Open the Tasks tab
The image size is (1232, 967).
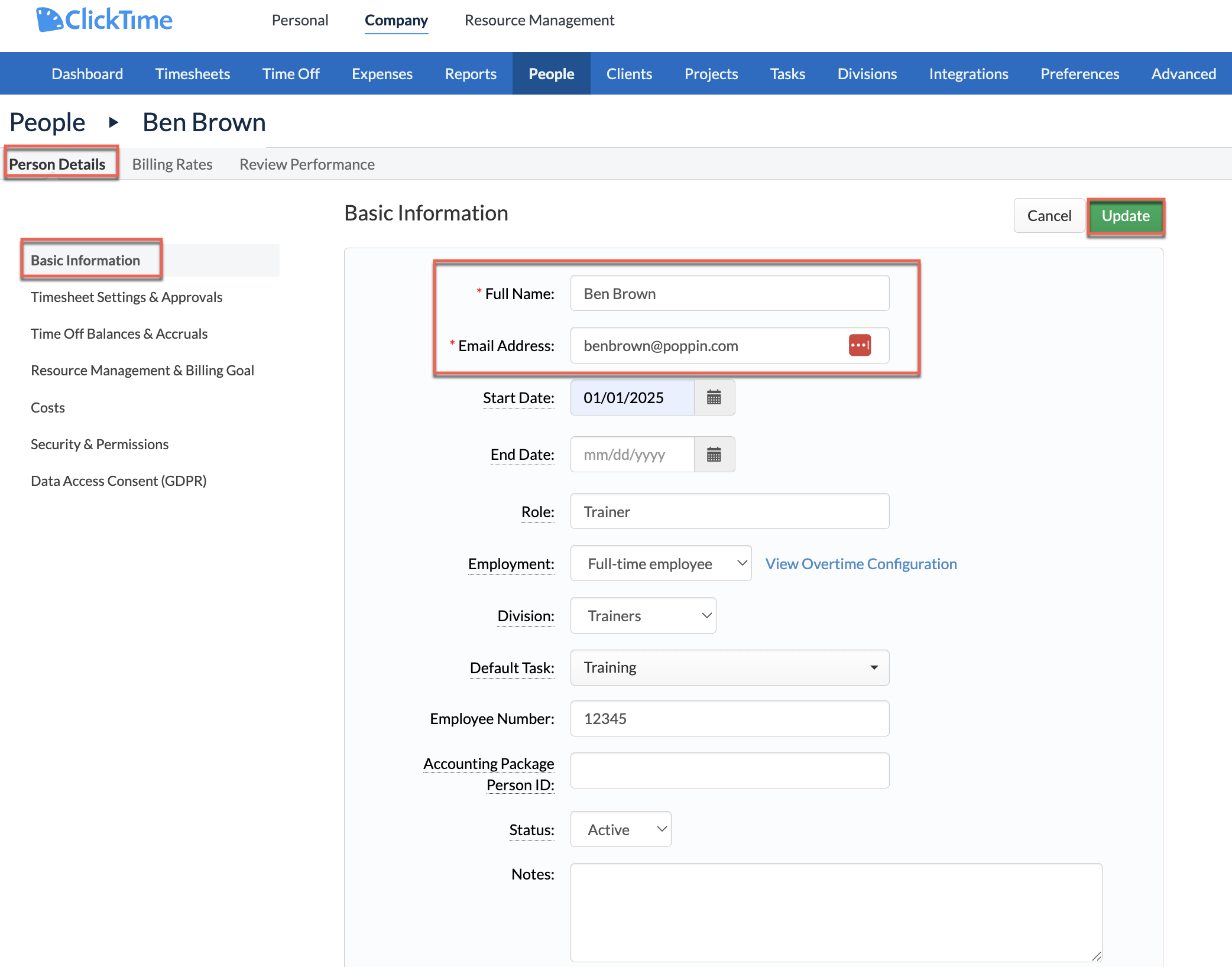[787, 74]
